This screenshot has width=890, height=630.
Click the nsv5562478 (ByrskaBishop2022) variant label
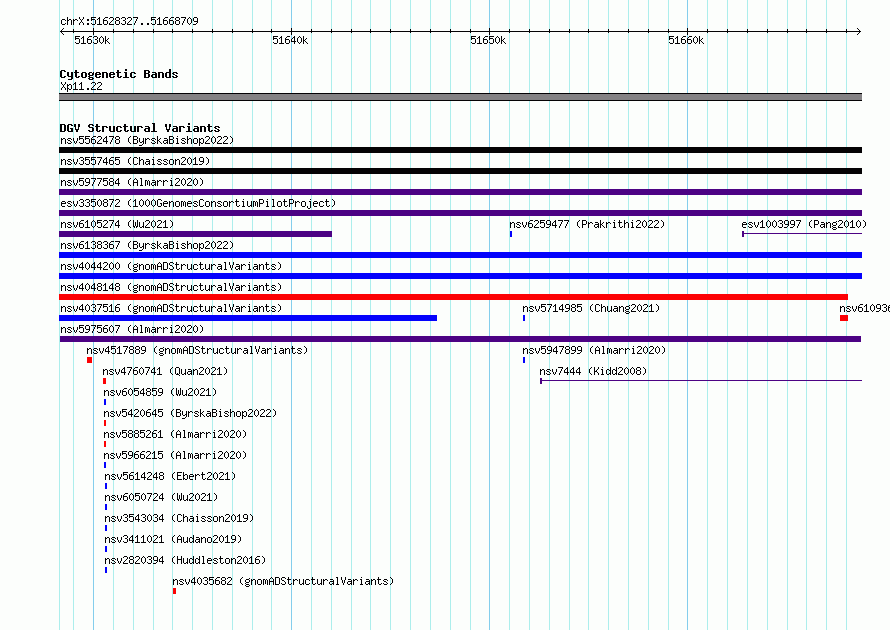(147, 140)
